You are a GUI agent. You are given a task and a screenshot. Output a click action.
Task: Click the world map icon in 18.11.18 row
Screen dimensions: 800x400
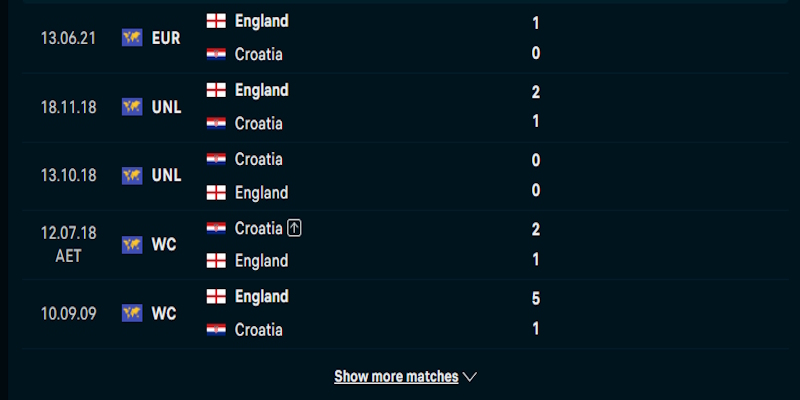[132, 107]
